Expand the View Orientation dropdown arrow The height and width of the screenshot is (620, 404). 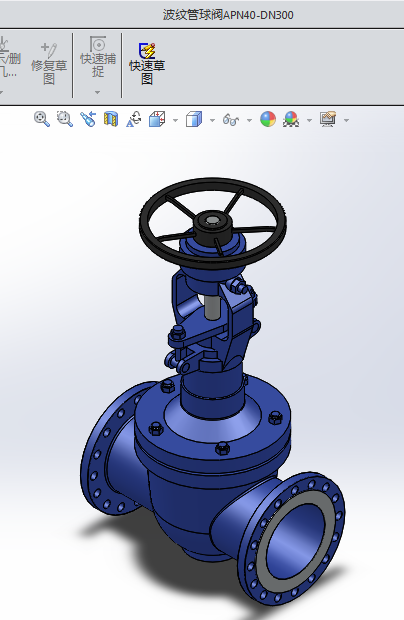175,120
